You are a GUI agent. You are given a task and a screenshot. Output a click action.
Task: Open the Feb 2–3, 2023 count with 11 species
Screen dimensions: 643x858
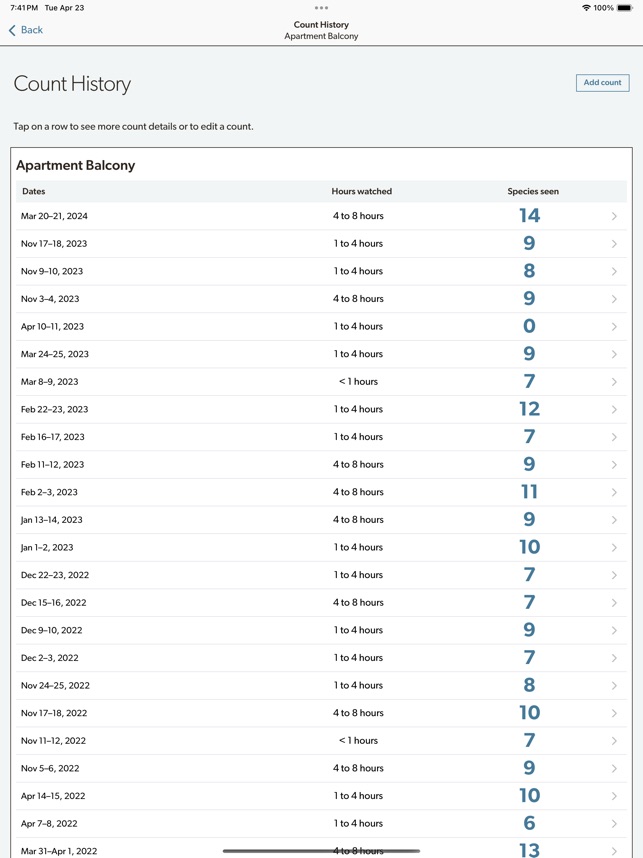(x=321, y=492)
